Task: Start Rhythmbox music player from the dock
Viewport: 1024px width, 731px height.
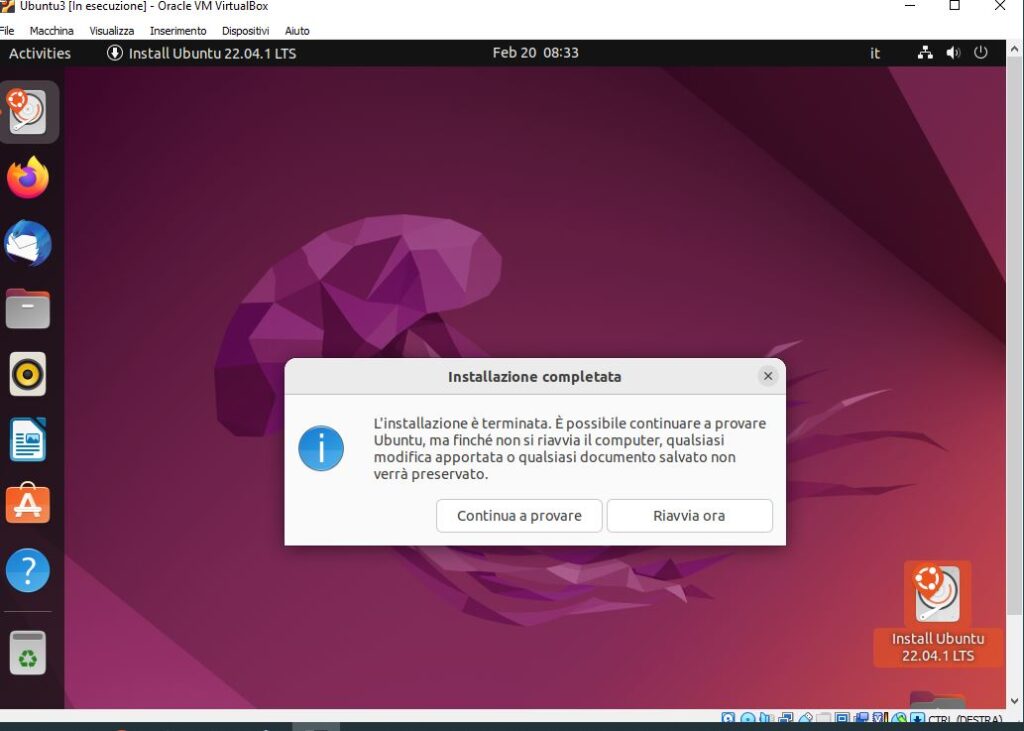Action: pyautogui.click(x=27, y=374)
